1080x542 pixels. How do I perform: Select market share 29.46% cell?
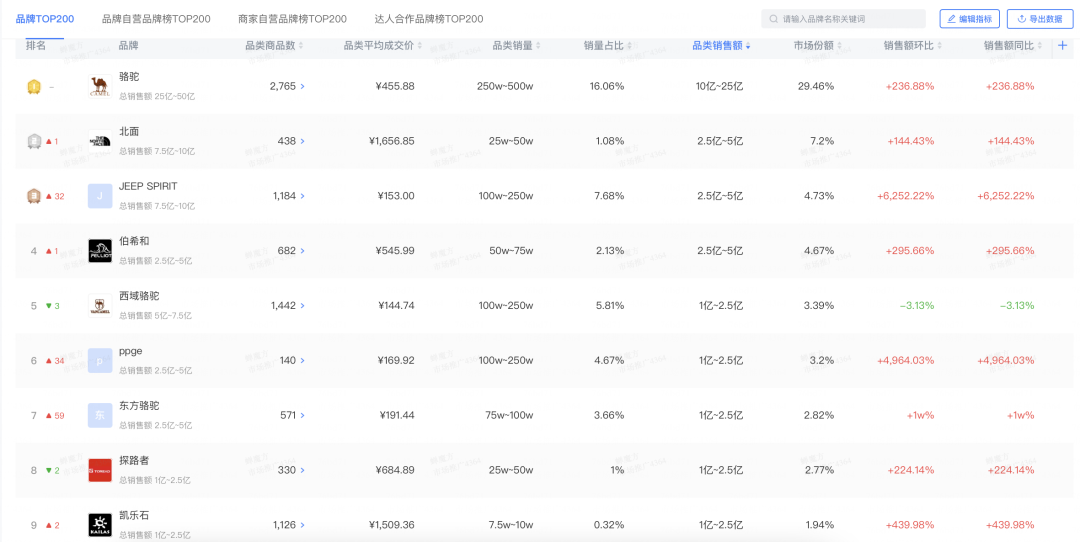[816, 87]
